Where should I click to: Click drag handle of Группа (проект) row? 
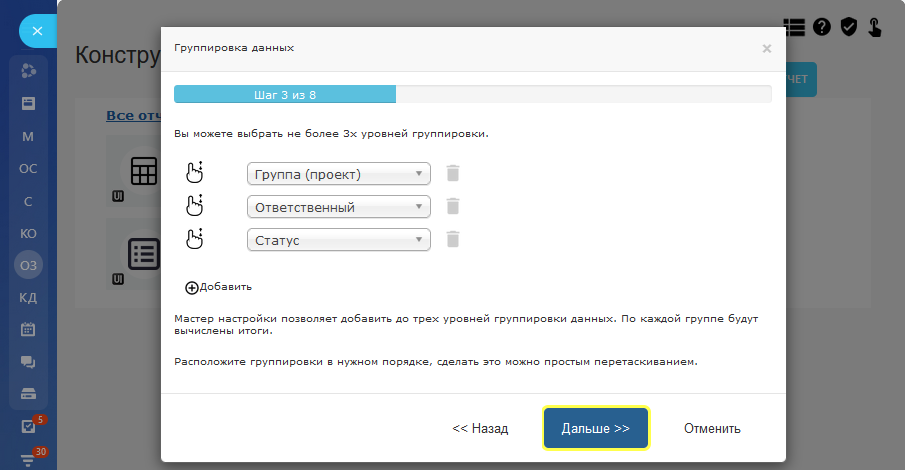click(x=195, y=172)
